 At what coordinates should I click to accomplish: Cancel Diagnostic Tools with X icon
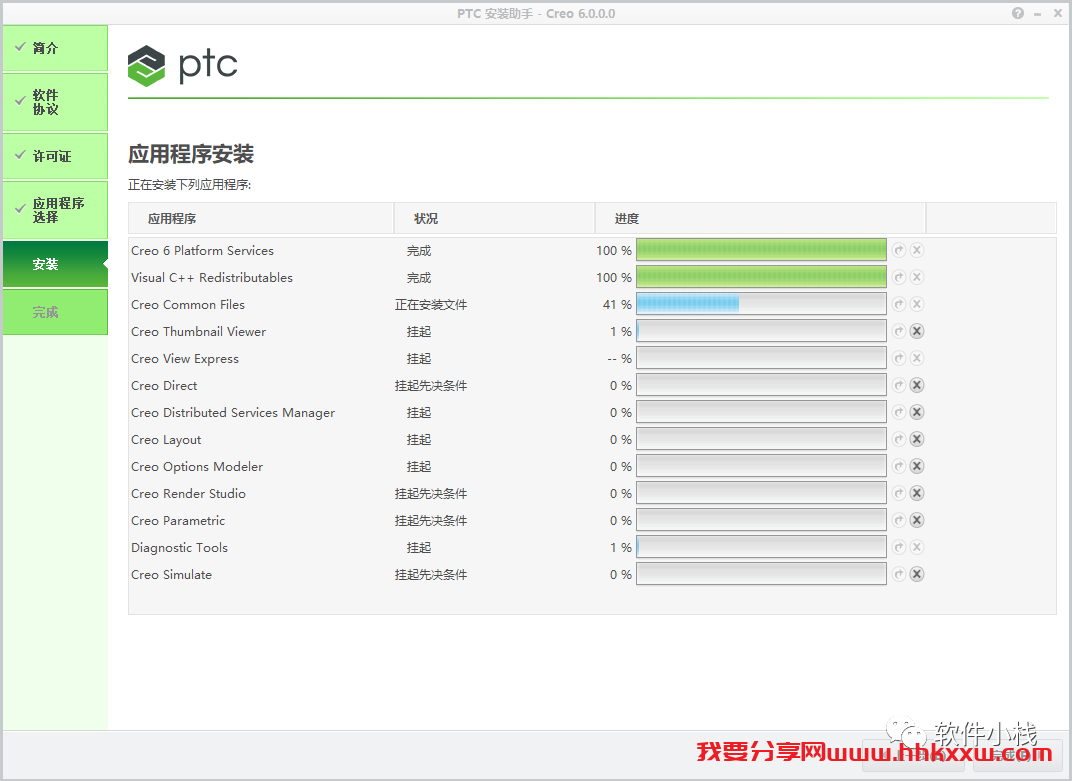click(917, 547)
